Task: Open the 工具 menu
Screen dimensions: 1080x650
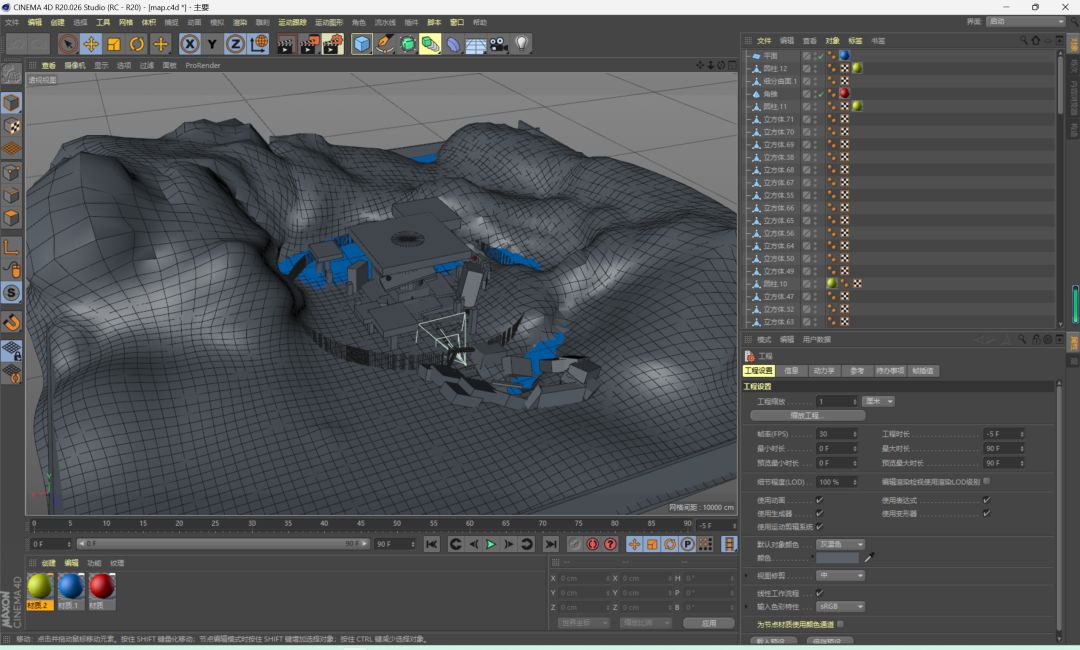Action: click(x=103, y=22)
